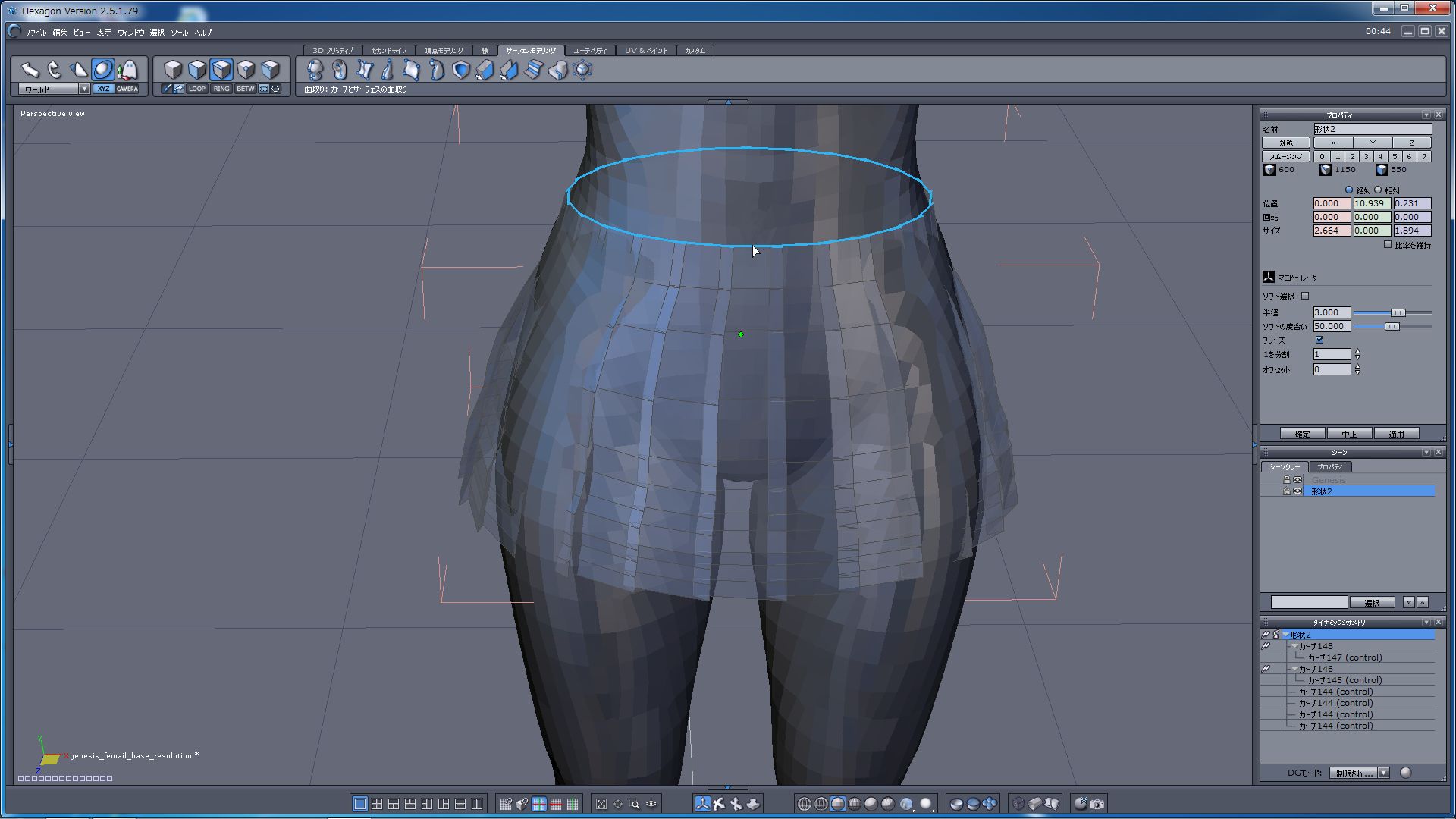Toggle the ソフト選択 checkbox
The width and height of the screenshot is (1456, 819).
pyautogui.click(x=1305, y=296)
